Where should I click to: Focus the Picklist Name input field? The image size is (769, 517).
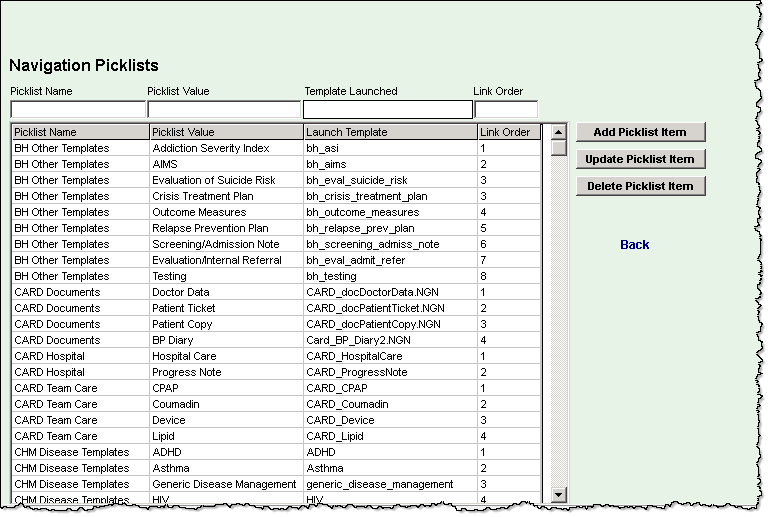click(78, 109)
